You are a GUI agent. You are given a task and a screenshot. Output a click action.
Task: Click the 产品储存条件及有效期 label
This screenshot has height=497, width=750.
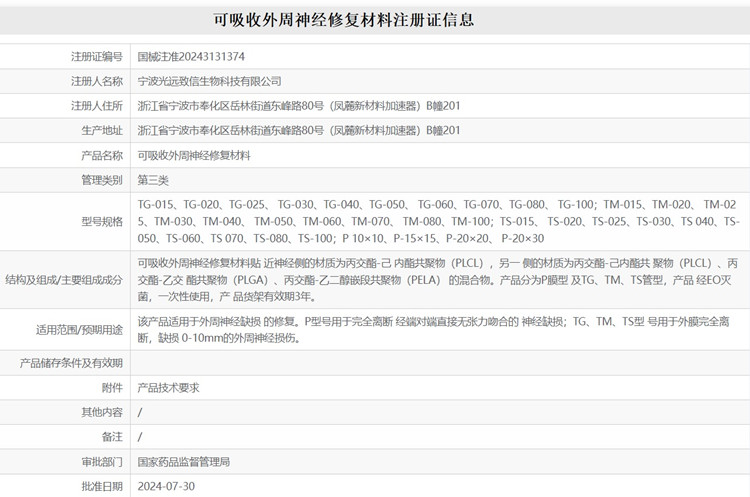(72, 363)
